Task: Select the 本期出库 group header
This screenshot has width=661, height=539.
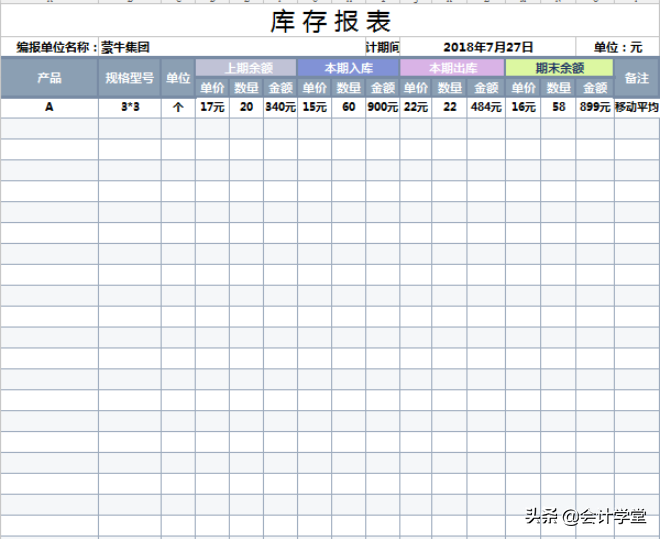Action: [x=452, y=68]
